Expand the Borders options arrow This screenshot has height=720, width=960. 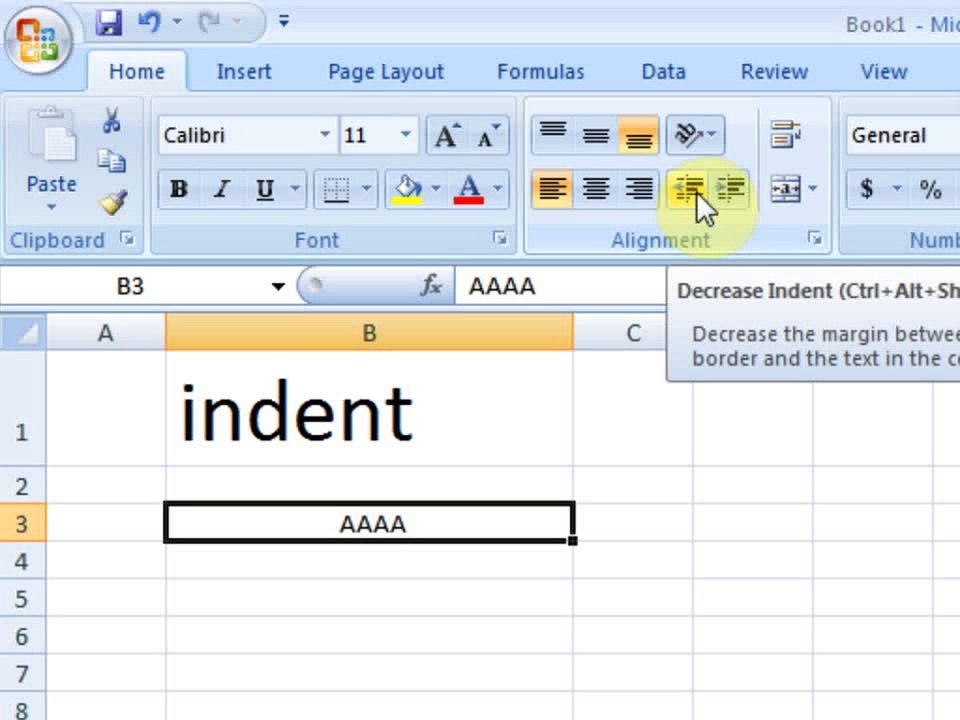[x=367, y=189]
